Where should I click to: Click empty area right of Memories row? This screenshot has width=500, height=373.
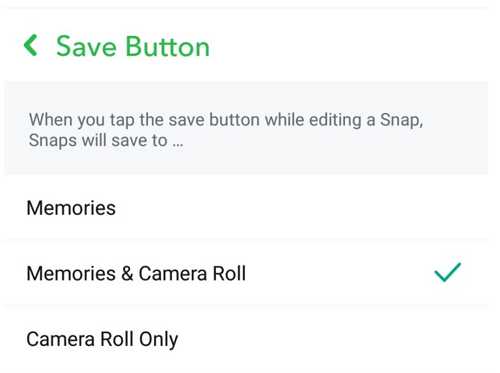click(300, 208)
